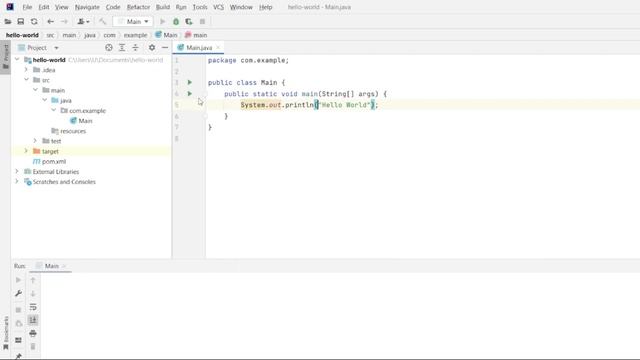This screenshot has width=640, height=360.
Task: Open the user/code-with-me icon dropdown
Action: 83,22
